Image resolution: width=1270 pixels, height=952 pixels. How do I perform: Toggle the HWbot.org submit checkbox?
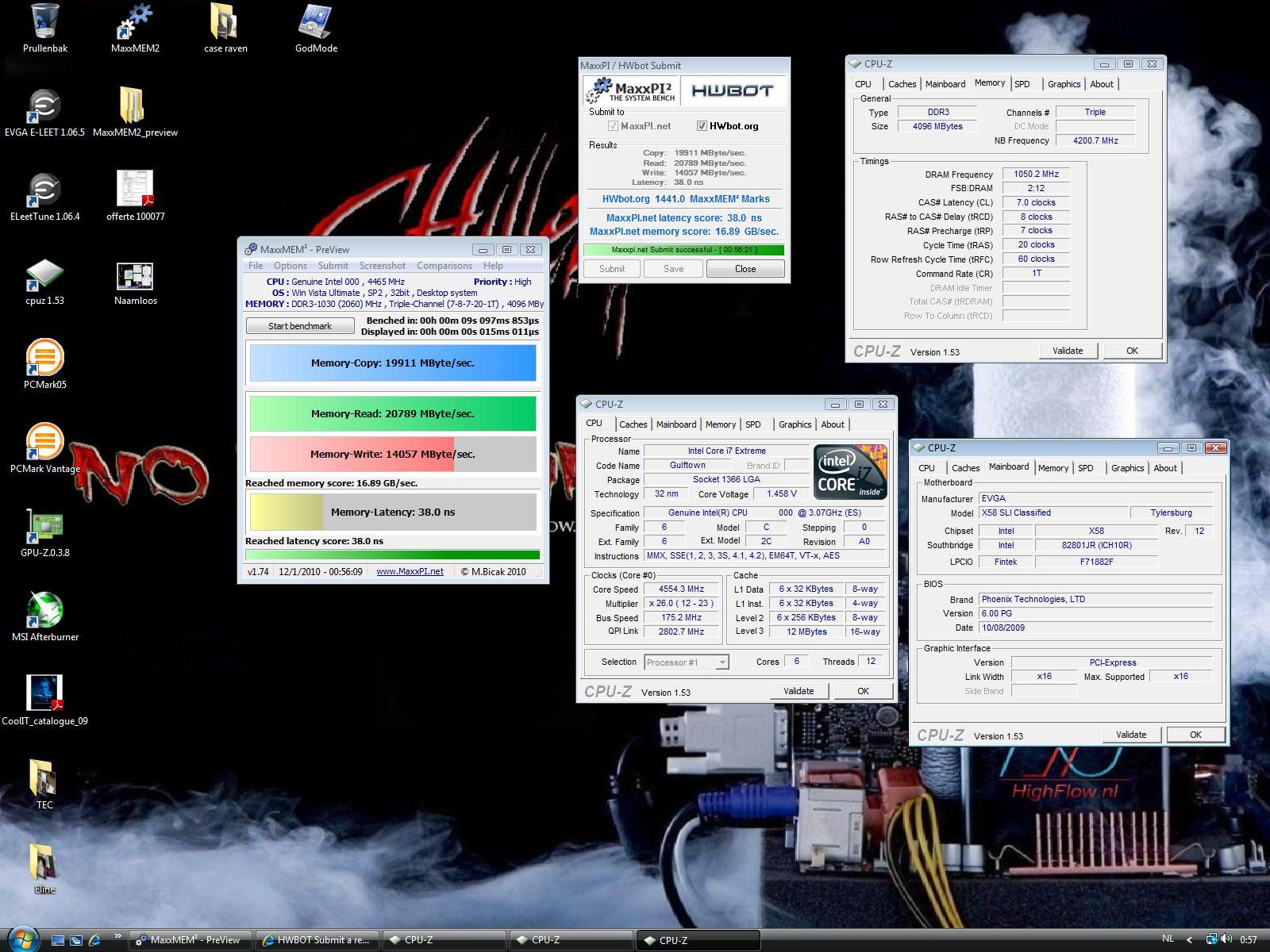click(702, 125)
